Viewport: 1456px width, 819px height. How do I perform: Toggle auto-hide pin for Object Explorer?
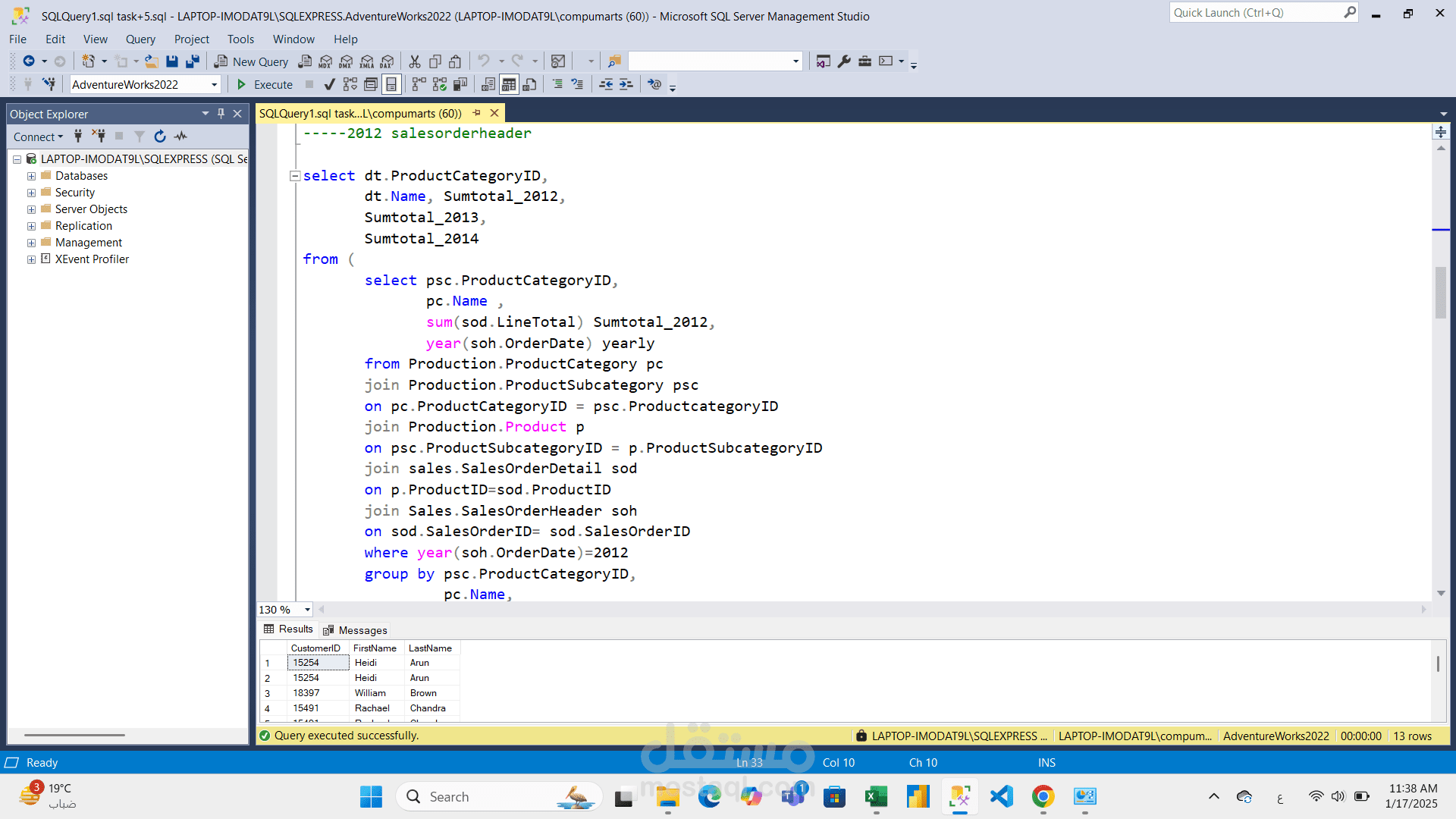tap(221, 114)
